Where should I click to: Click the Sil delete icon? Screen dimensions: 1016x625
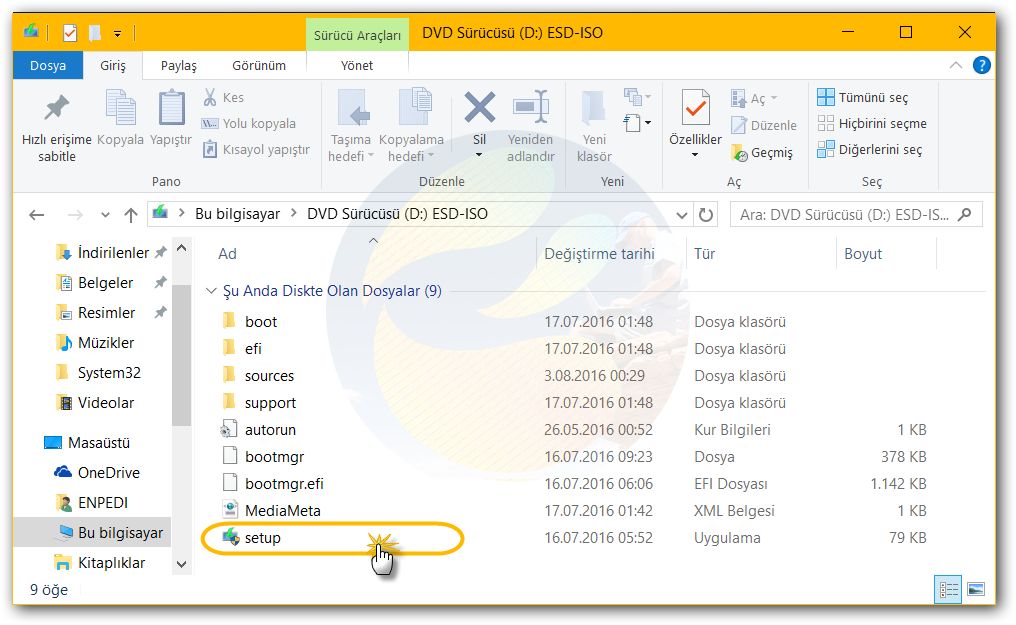[479, 108]
